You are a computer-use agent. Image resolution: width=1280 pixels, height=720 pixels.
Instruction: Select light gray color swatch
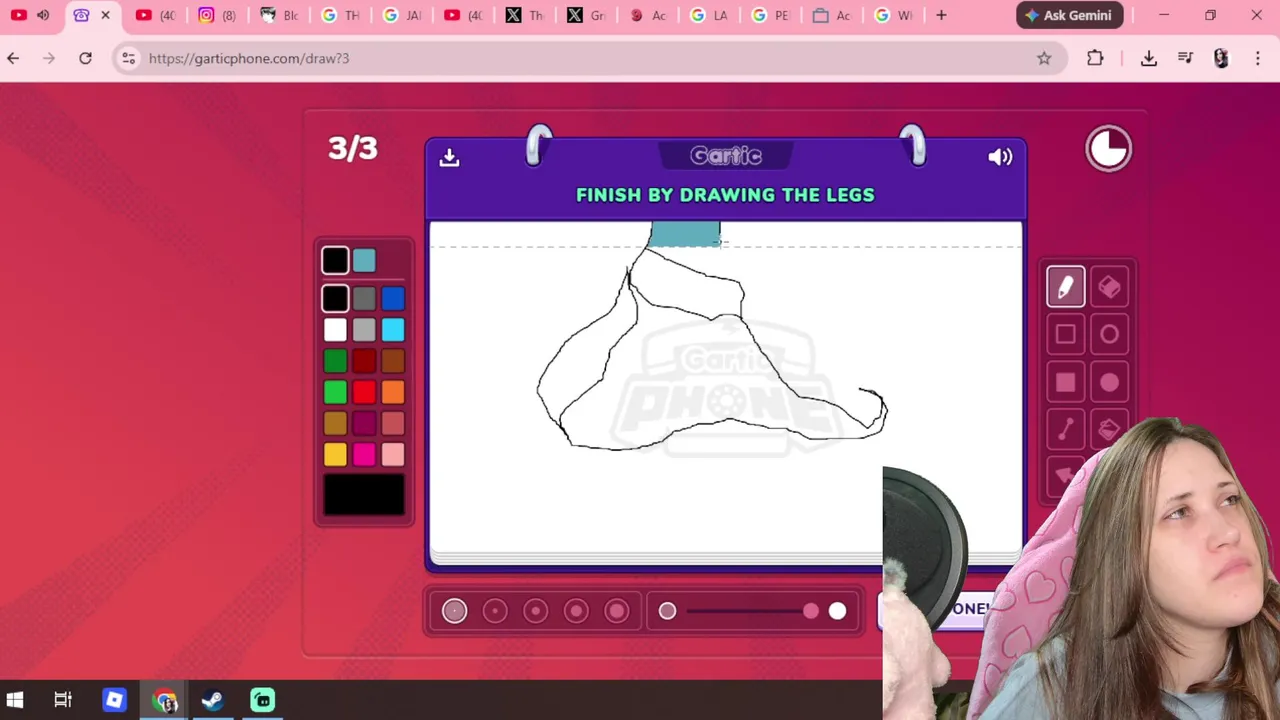[x=364, y=329]
